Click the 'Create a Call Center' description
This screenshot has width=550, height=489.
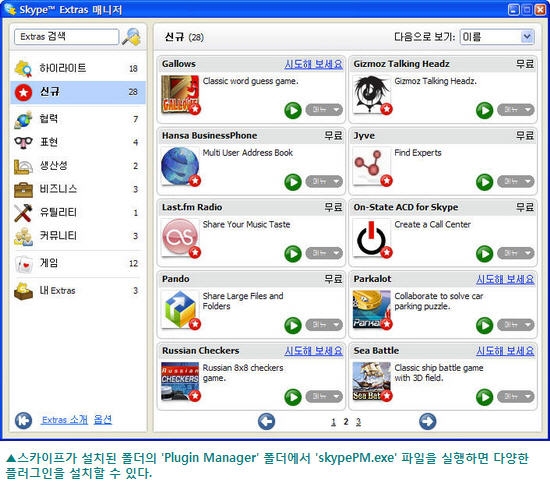pos(432,225)
